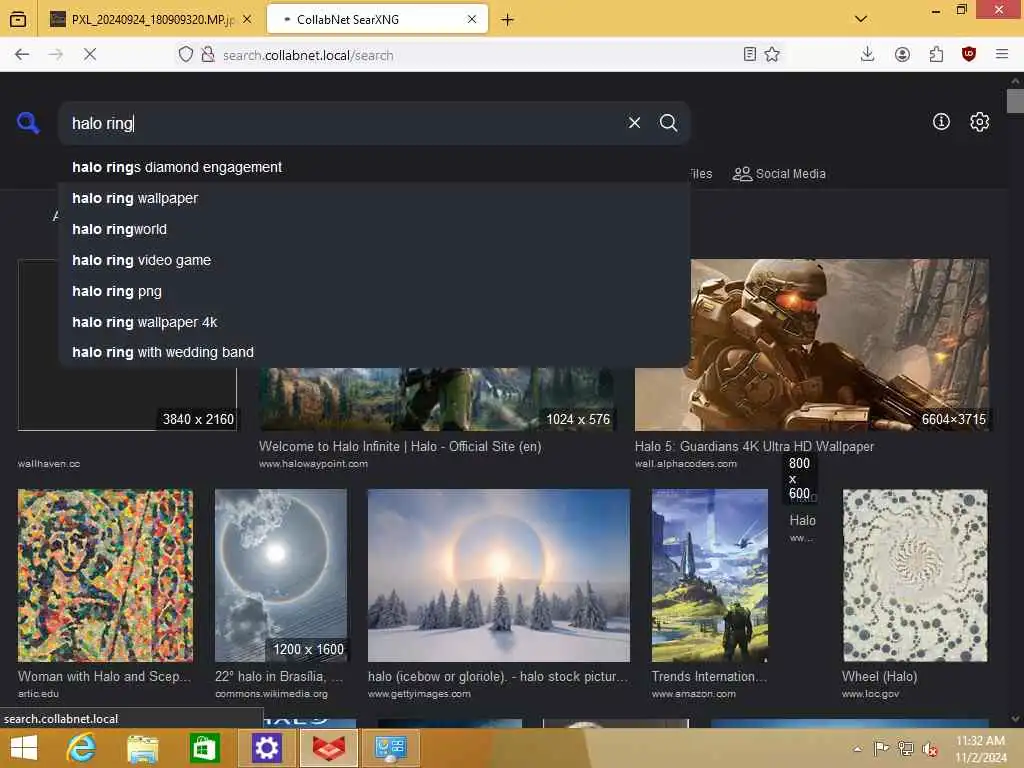Screen dimensions: 1024x768
Task: Toggle reader view icon
Action: (x=750, y=54)
